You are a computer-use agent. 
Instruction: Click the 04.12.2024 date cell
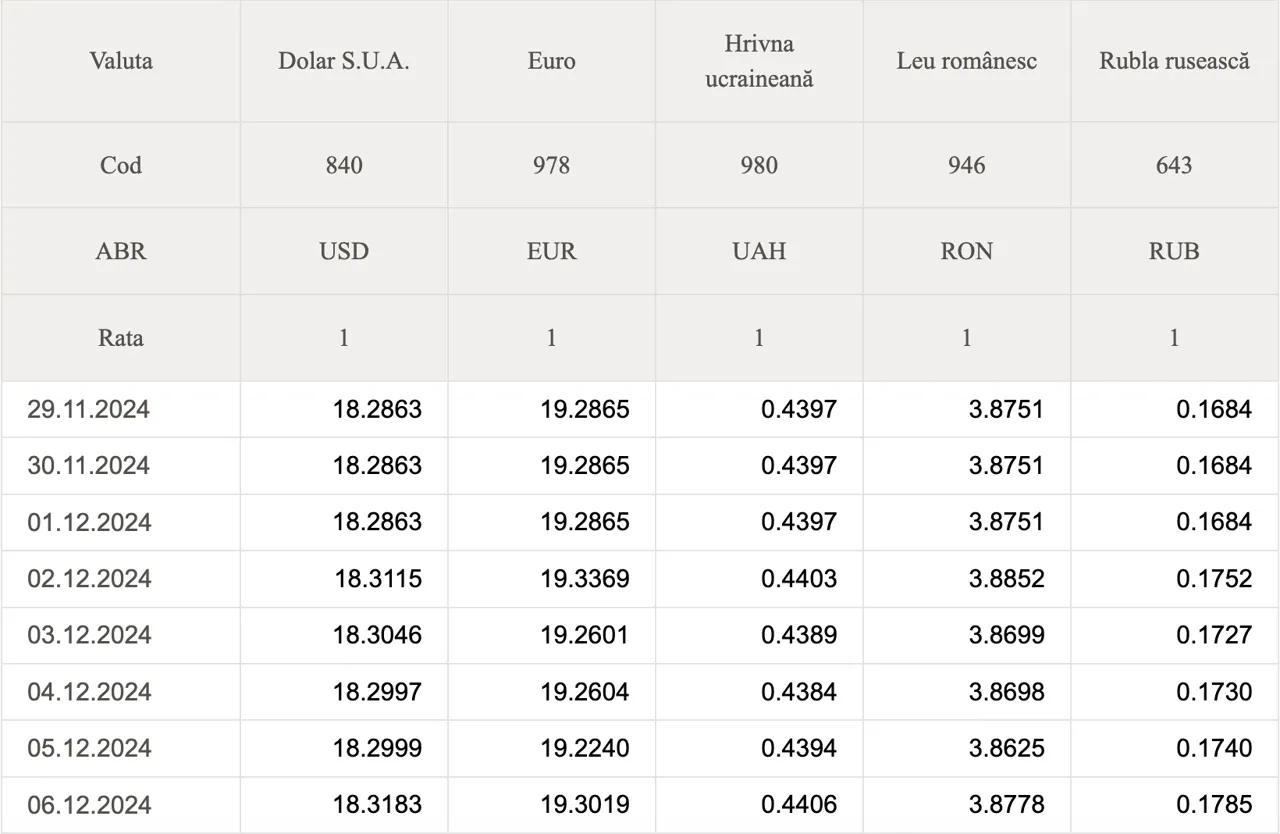[x=121, y=692]
